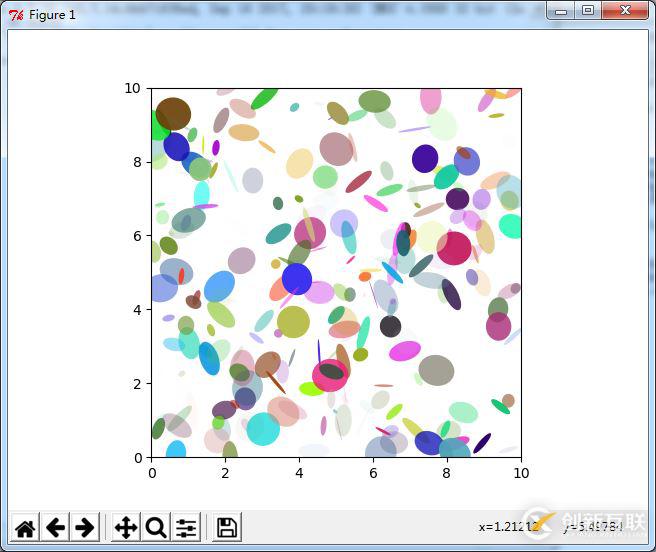Click the solid blue circle at the plot center
Screen dimensions: 656x552
297,279
